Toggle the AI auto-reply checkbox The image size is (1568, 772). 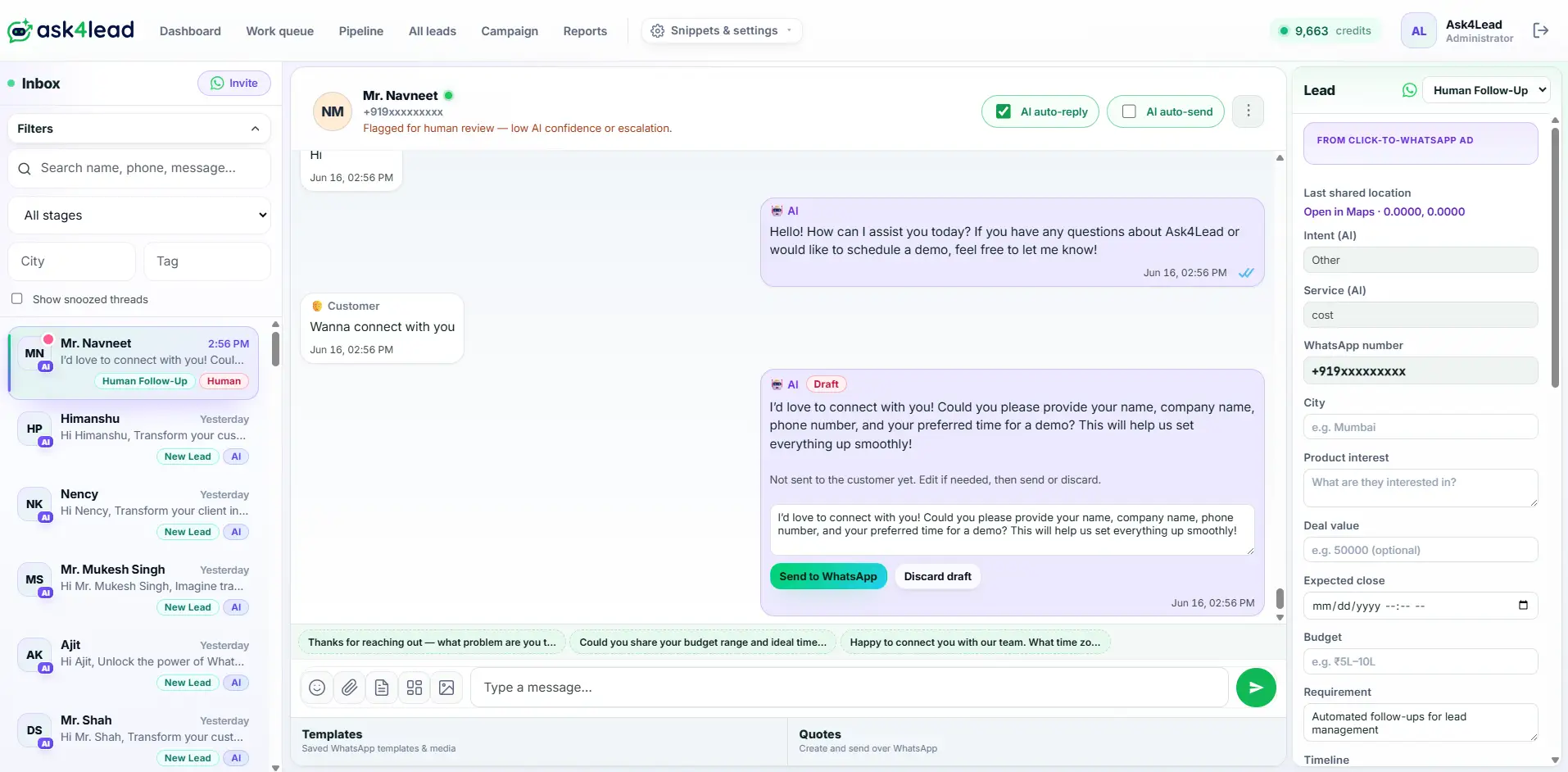pos(1003,111)
